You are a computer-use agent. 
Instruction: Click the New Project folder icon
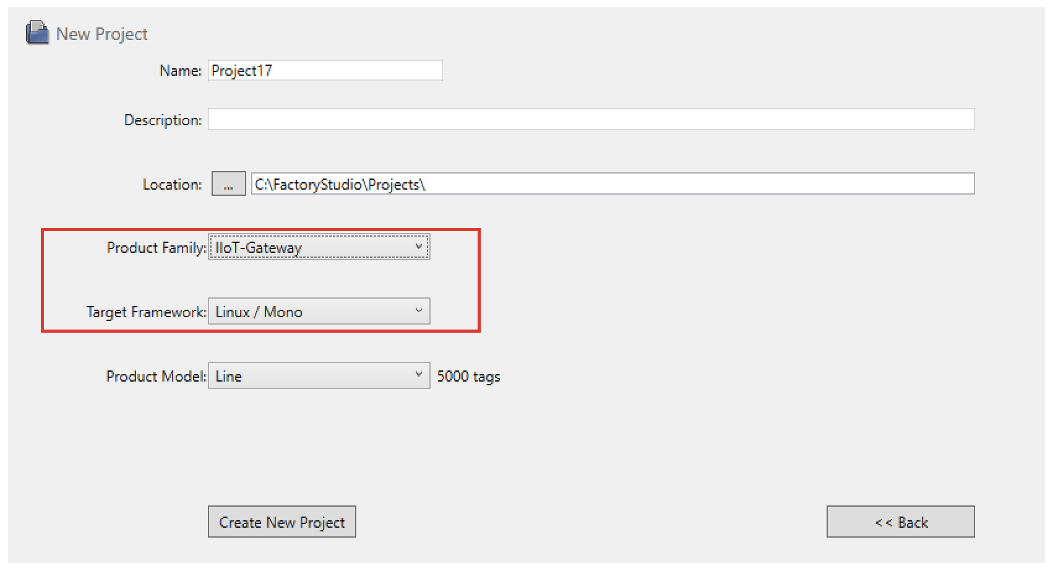(37, 33)
